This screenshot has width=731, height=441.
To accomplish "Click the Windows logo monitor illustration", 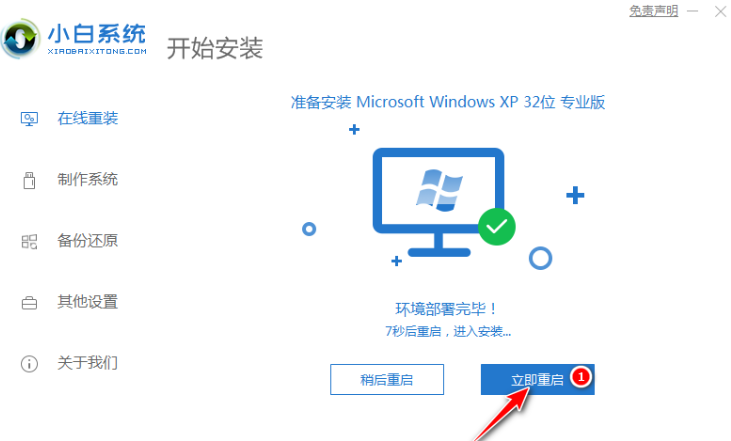I will click(x=438, y=202).
